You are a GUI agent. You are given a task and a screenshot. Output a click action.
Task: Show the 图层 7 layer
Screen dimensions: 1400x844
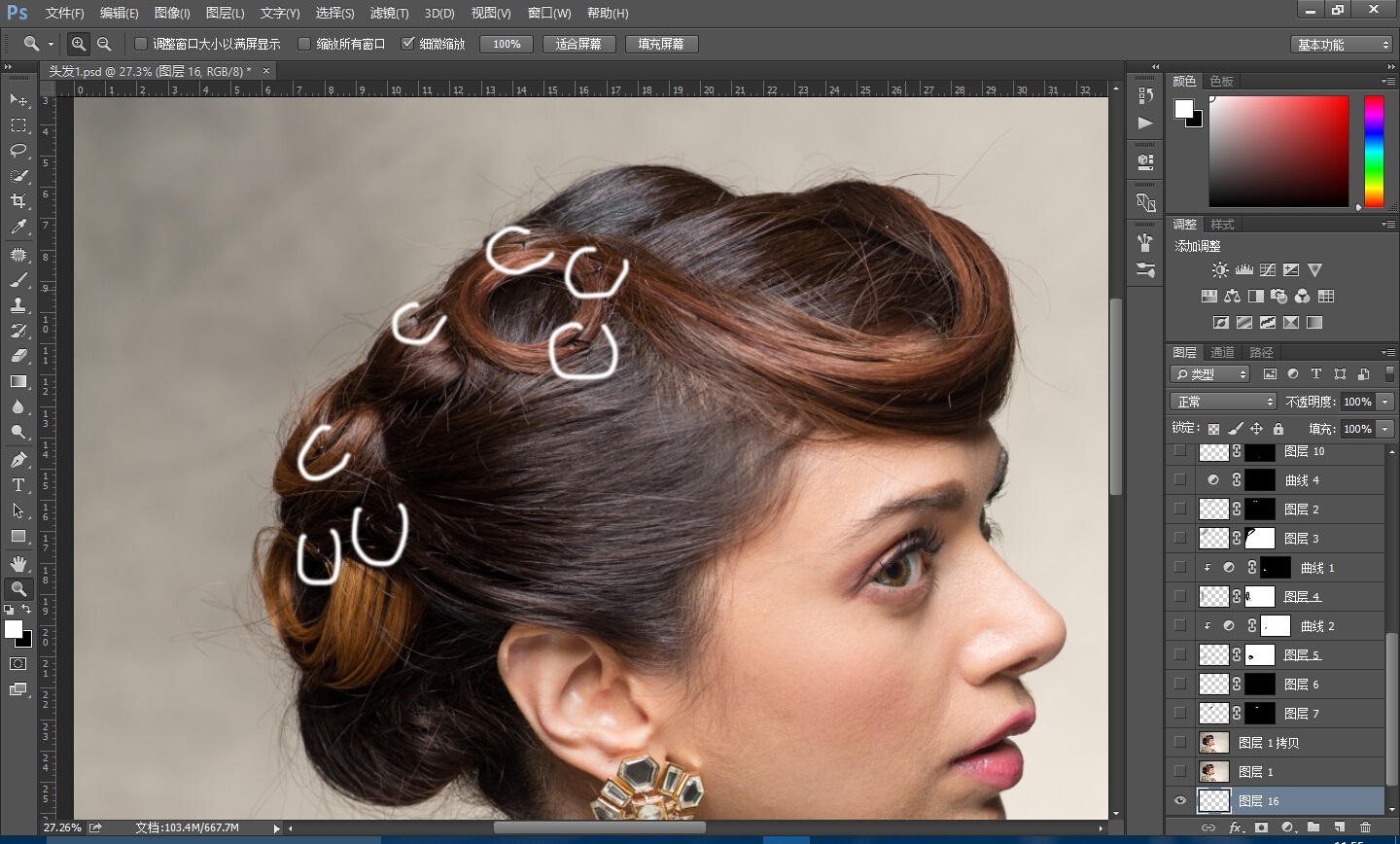(1180, 713)
